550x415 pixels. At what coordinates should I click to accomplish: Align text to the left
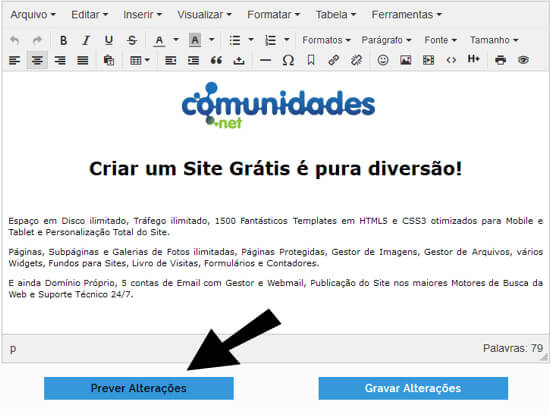[14, 60]
